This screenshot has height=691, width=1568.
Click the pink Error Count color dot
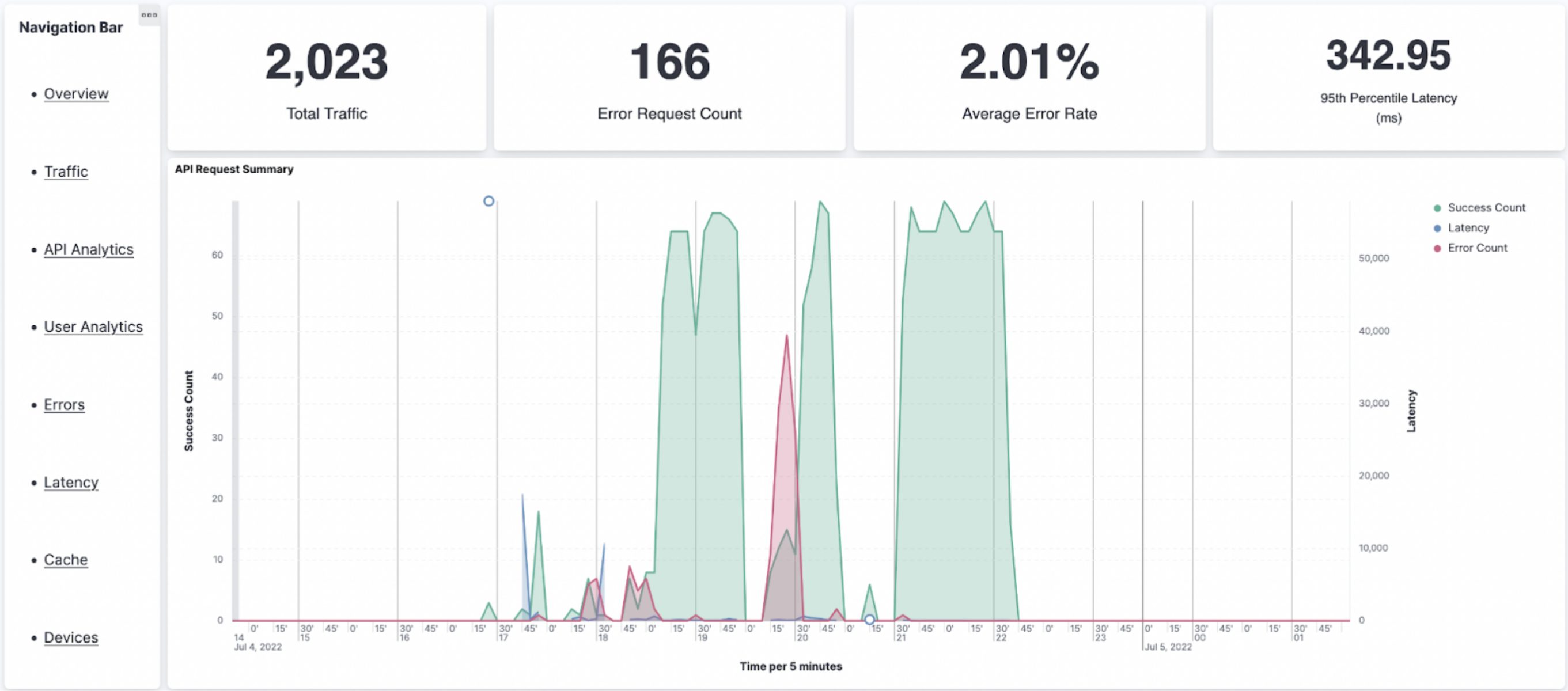[1437, 249]
